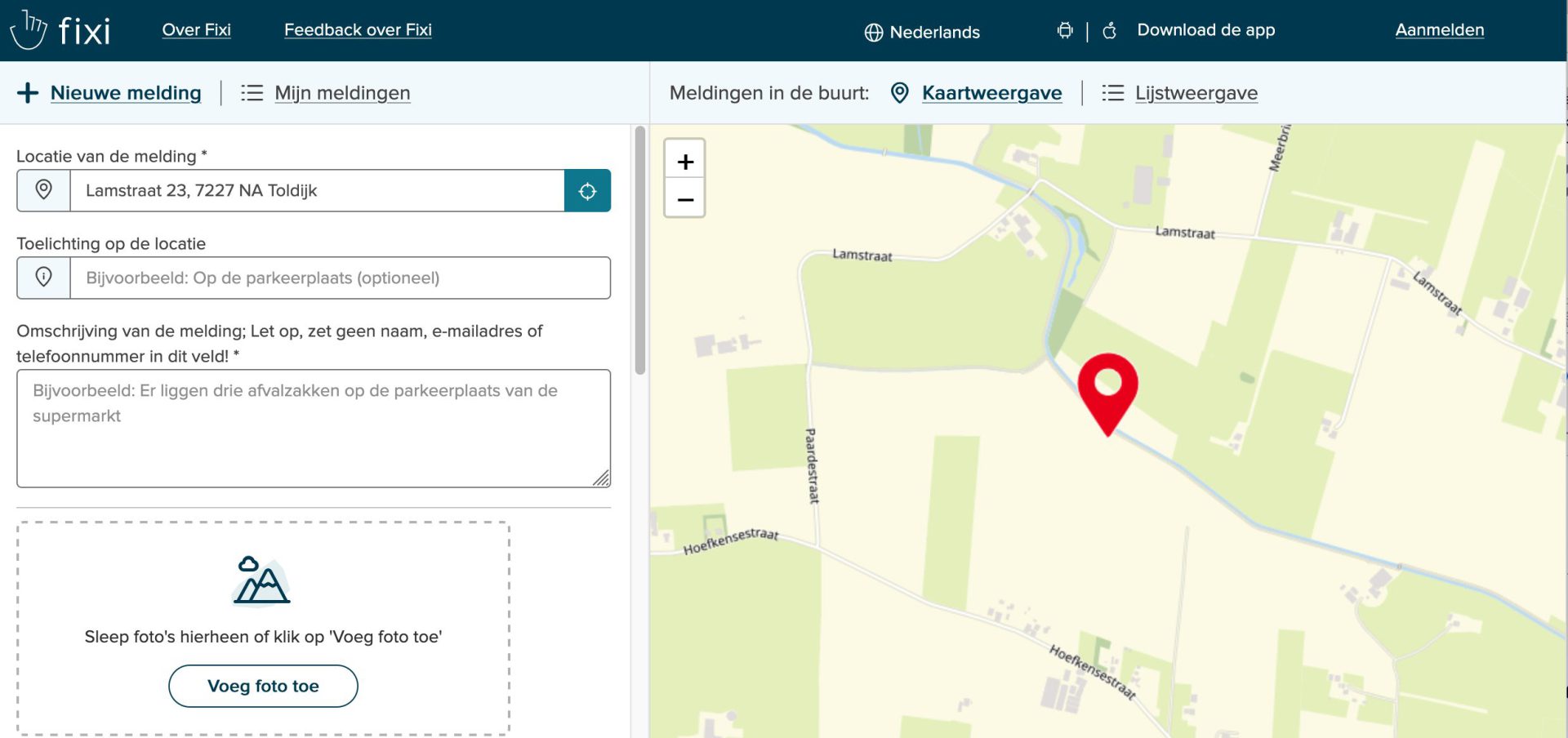Zoom in on the map
The height and width of the screenshot is (738, 1568).
(685, 162)
